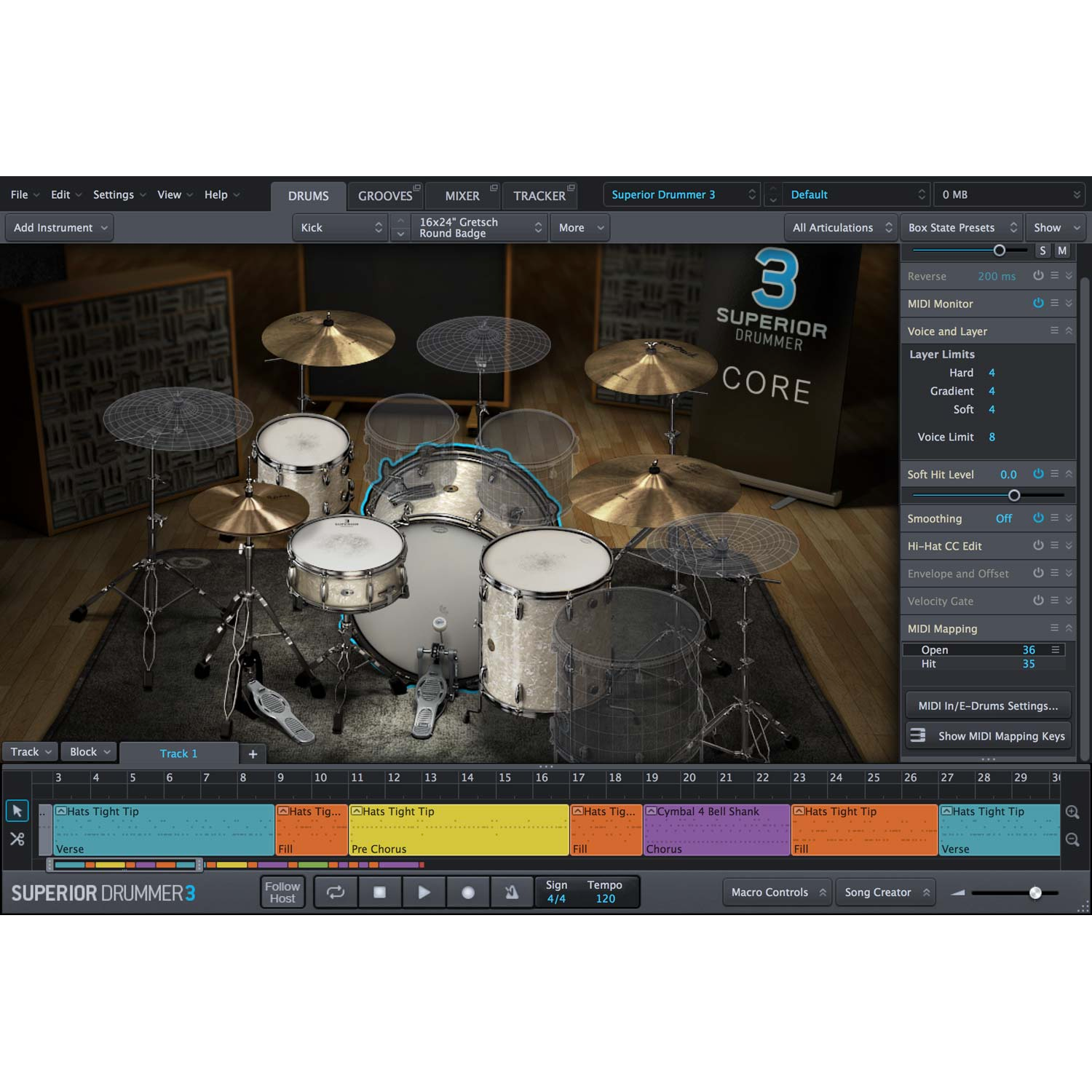Switch to the MIXER tab
This screenshot has width=1092, height=1092.
click(x=462, y=195)
